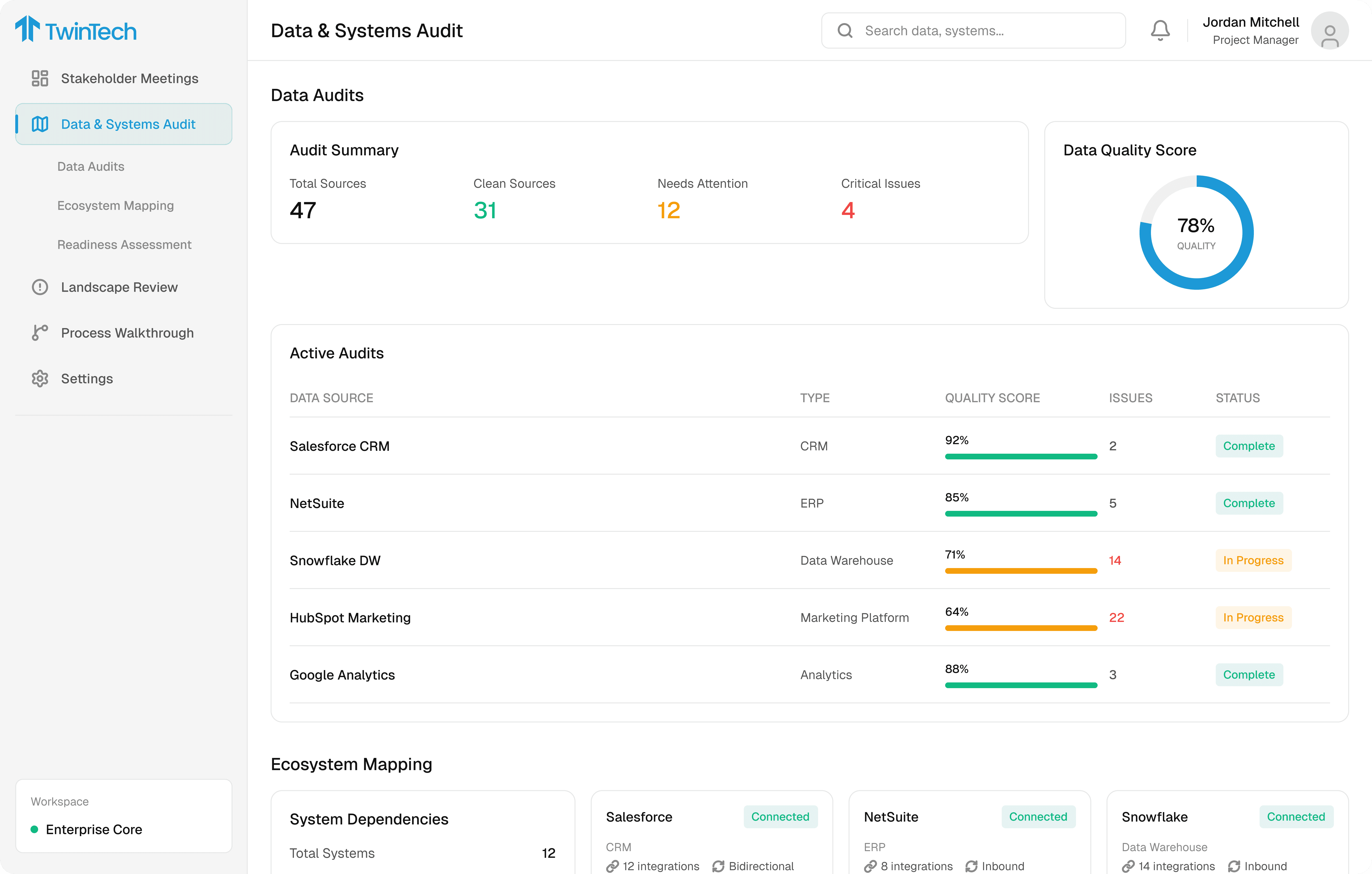Open Process Walkthrough page
Viewport: 1372px width, 874px height.
click(x=124, y=332)
